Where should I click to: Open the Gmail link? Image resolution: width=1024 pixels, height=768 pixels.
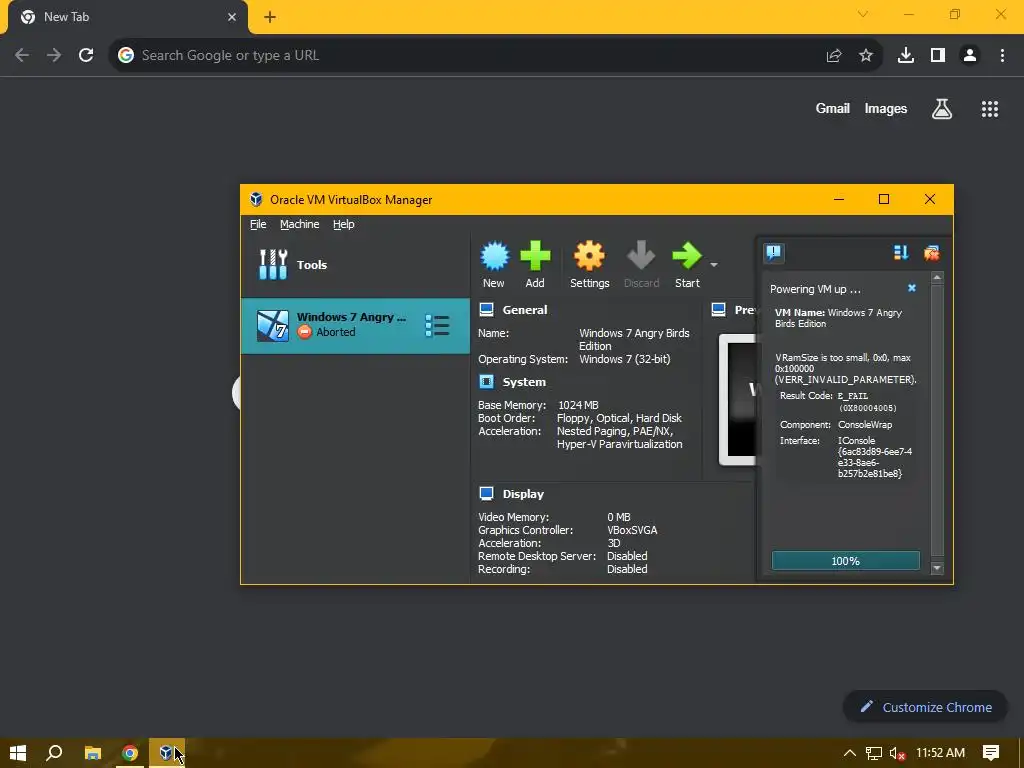point(833,108)
